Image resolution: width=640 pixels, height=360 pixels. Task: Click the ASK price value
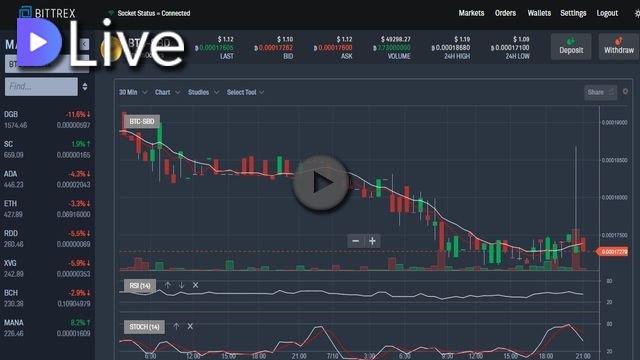(x=333, y=48)
